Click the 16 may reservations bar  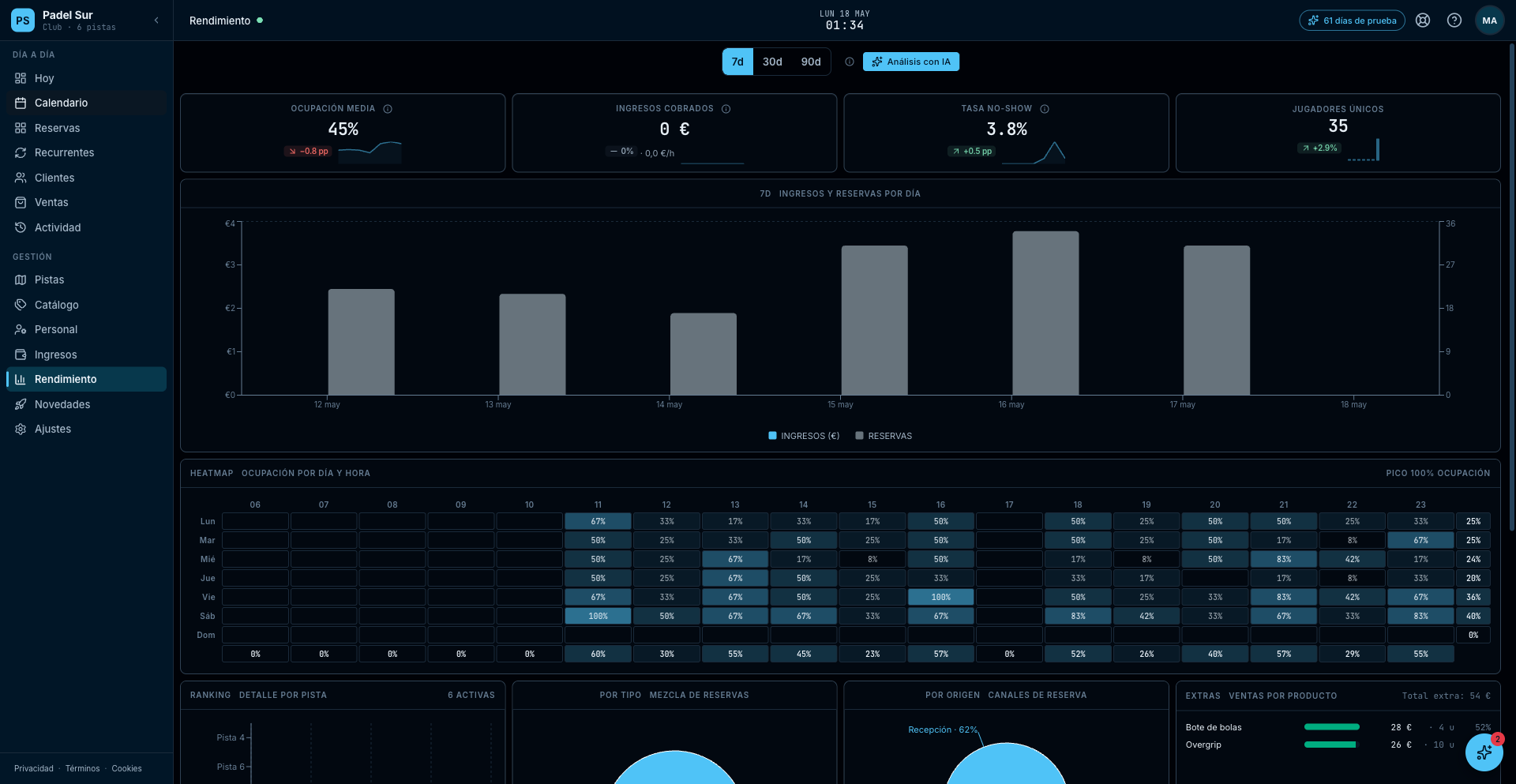pyautogui.click(x=1045, y=313)
